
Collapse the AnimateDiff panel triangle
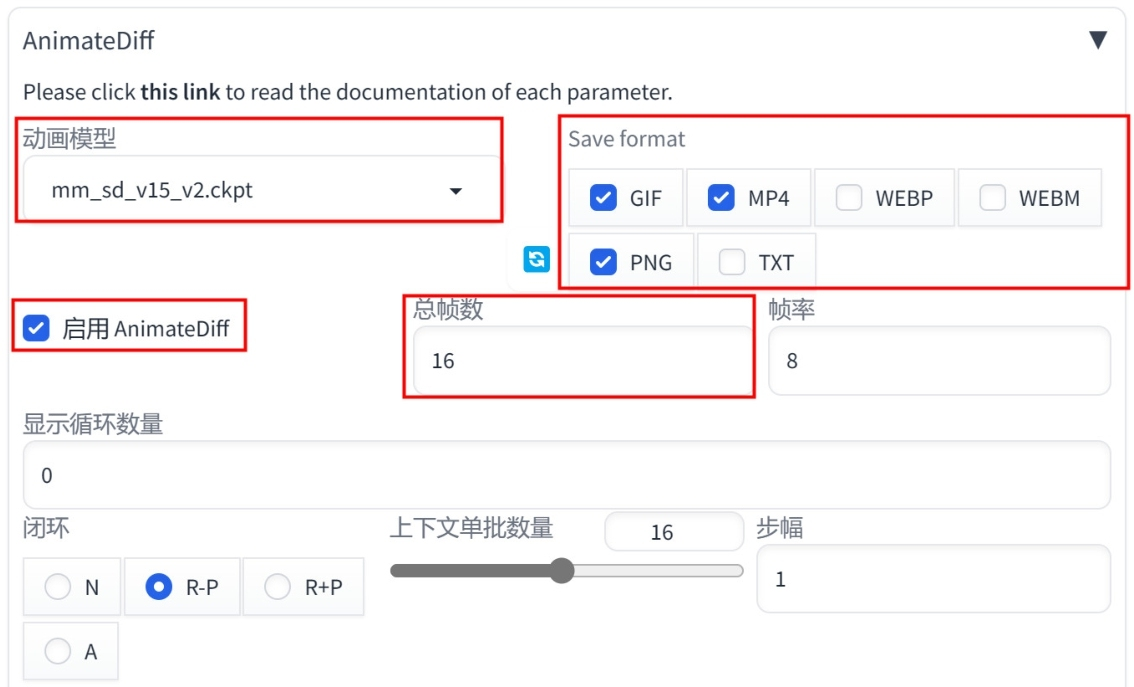point(1098,40)
